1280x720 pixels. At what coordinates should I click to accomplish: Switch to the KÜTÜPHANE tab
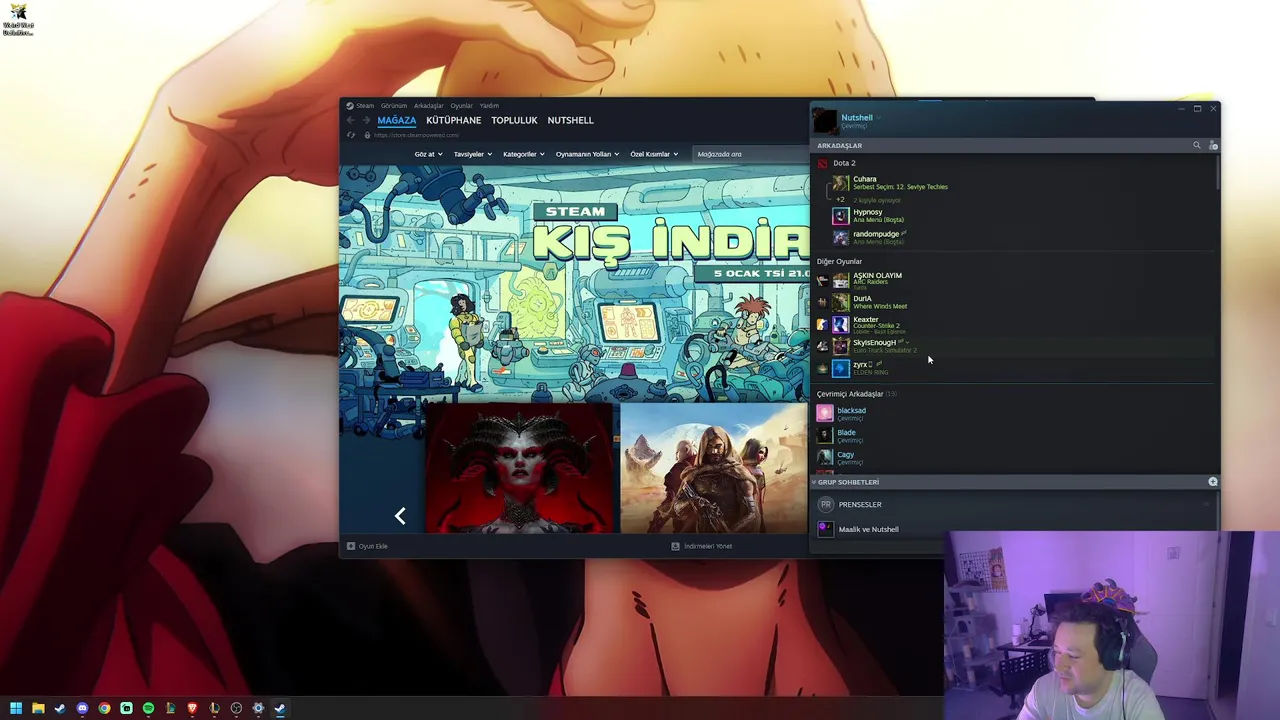(x=454, y=120)
